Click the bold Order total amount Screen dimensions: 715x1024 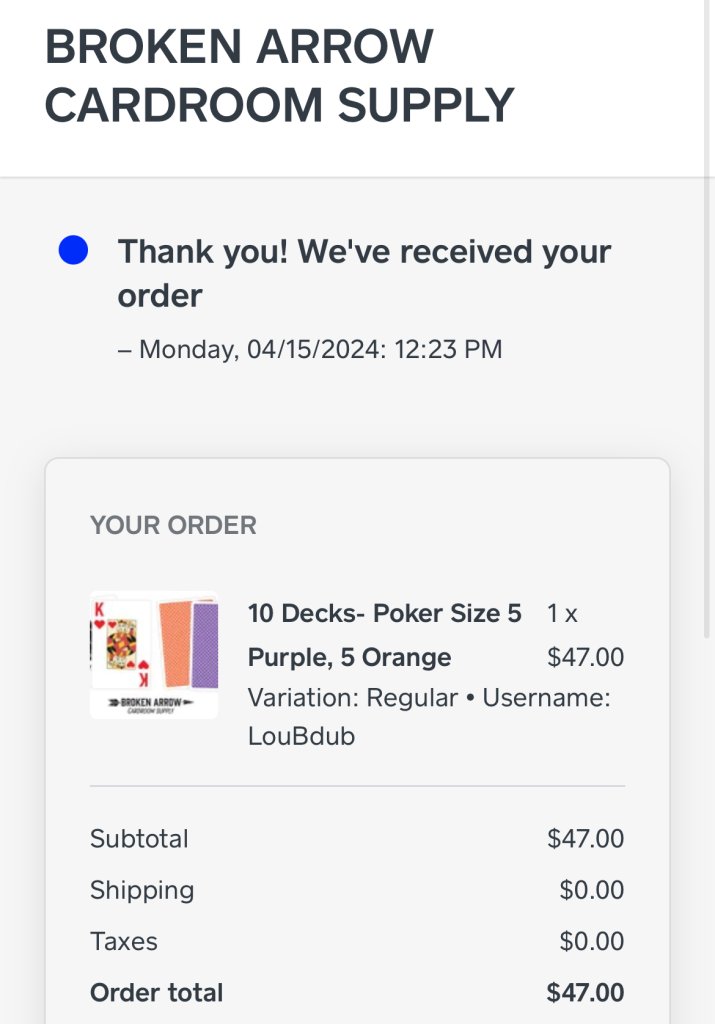point(585,992)
